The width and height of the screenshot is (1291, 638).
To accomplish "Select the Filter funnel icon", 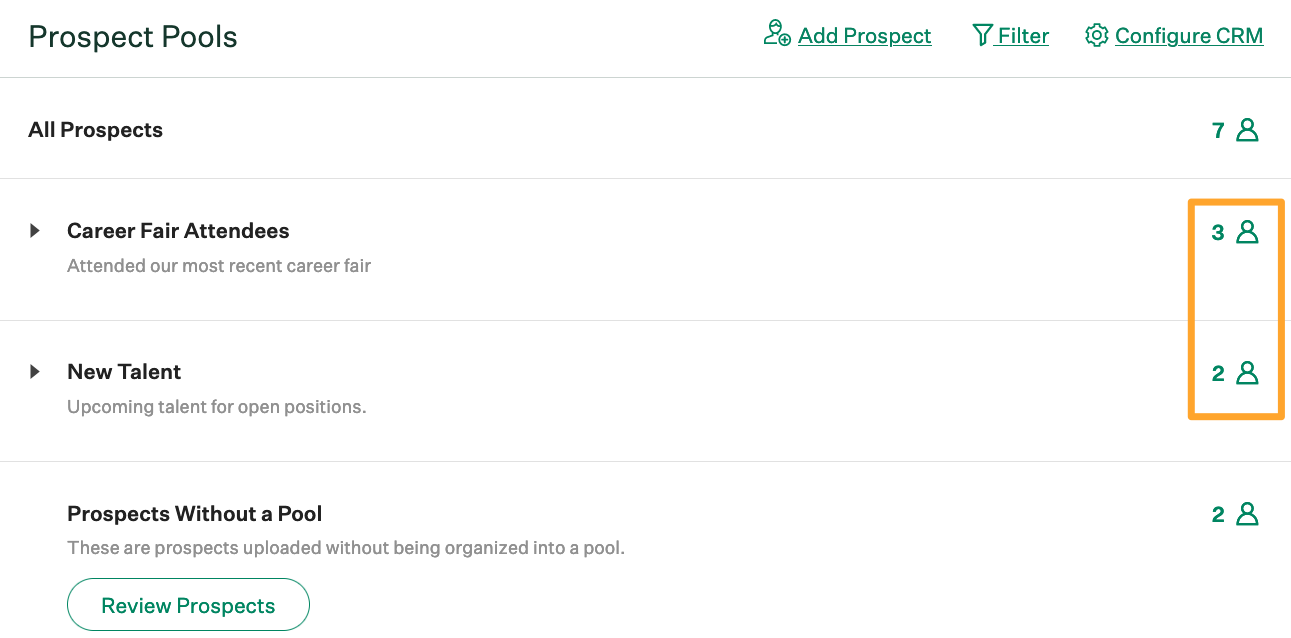I will click(x=981, y=35).
